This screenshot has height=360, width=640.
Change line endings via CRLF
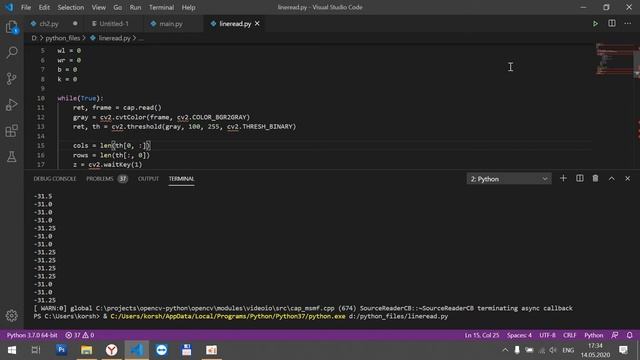569,335
